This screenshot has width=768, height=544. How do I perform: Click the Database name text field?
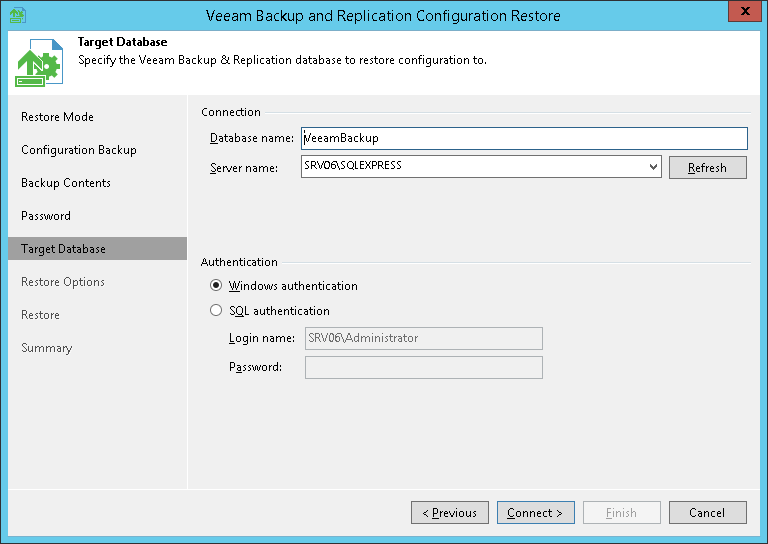point(524,138)
